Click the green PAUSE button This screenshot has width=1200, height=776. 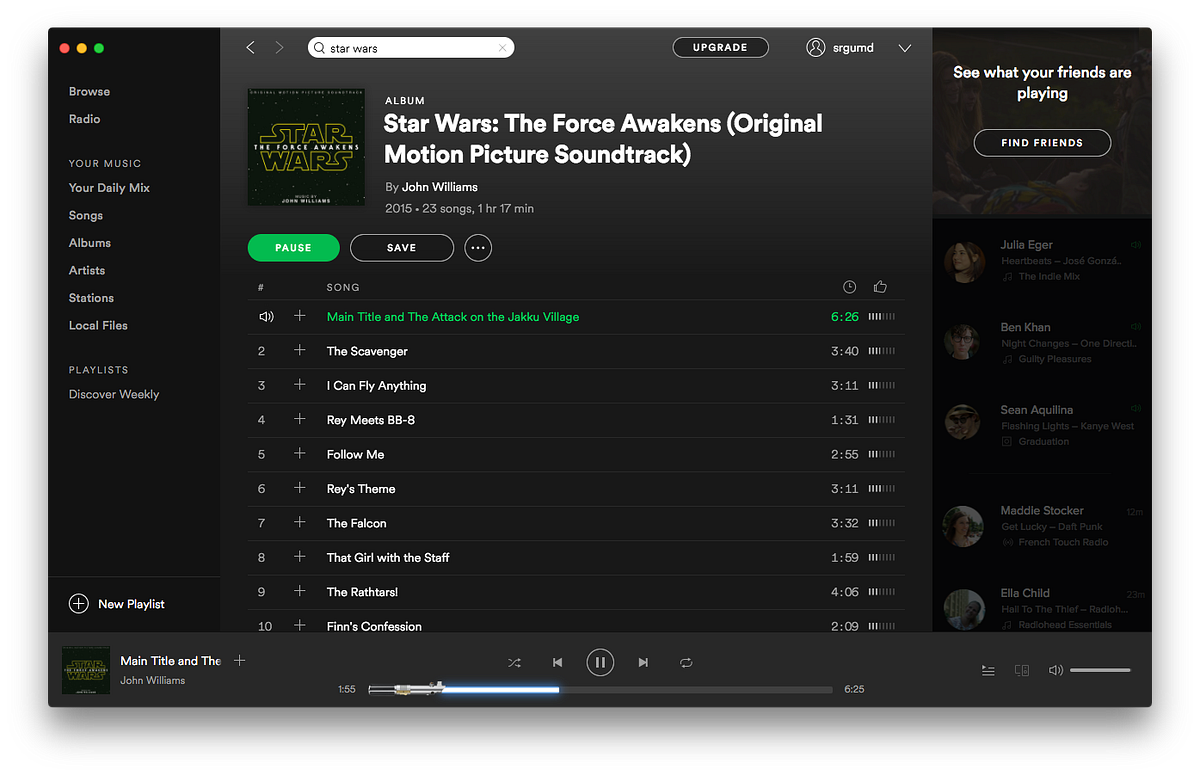coord(293,247)
